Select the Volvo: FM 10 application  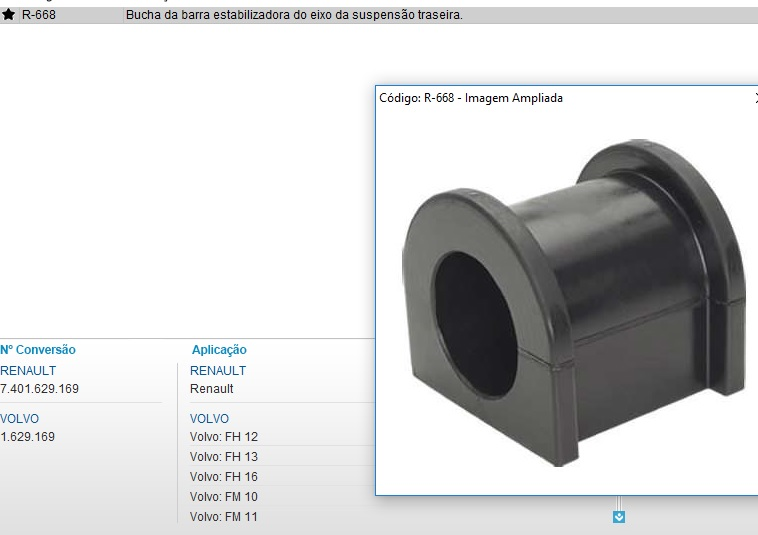click(224, 497)
